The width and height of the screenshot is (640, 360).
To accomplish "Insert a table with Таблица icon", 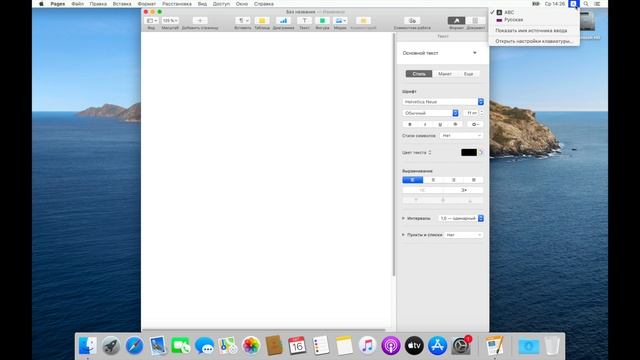I will pyautogui.click(x=262, y=20).
